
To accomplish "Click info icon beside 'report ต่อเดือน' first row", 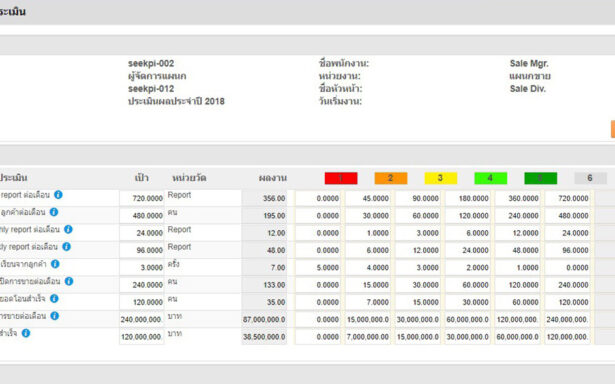I will [x=58, y=195].
